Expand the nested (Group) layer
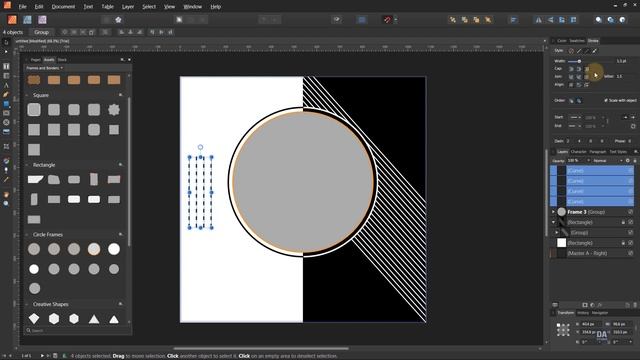This screenshot has height=360, width=640. pos(557,232)
